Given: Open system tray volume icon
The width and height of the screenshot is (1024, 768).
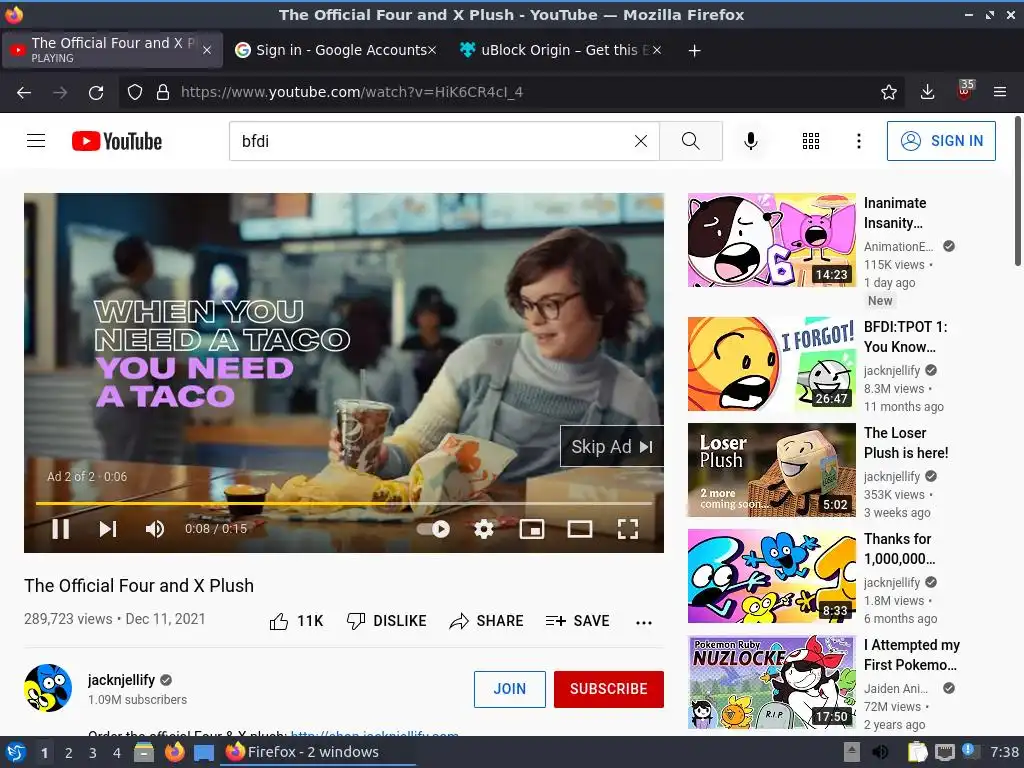Looking at the screenshot, I should [x=880, y=752].
